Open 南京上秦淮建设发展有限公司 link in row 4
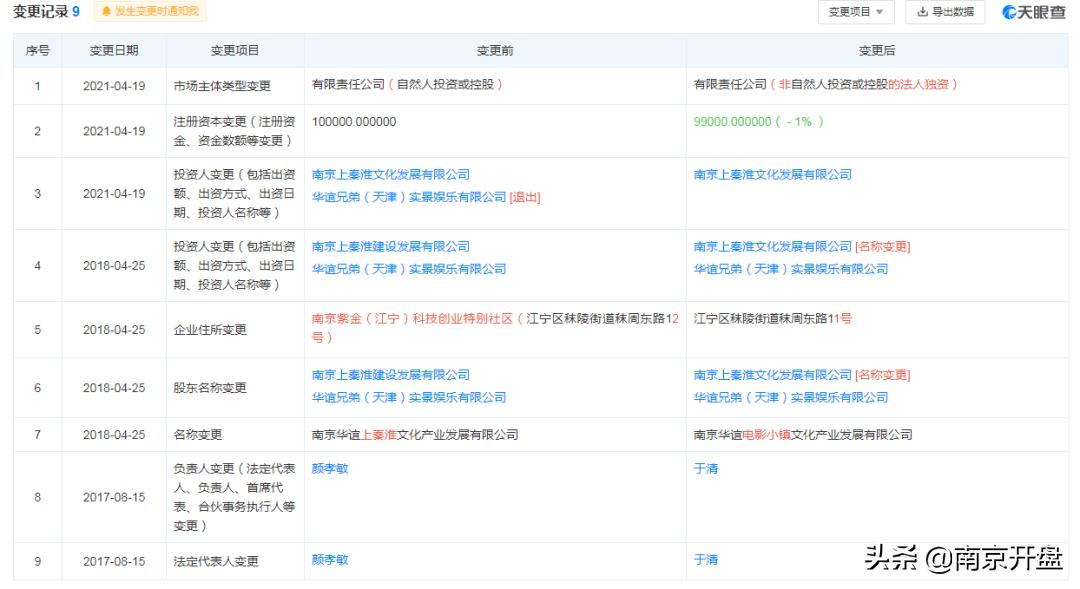Screen dimensions: 1080x589 pyautogui.click(x=393, y=246)
